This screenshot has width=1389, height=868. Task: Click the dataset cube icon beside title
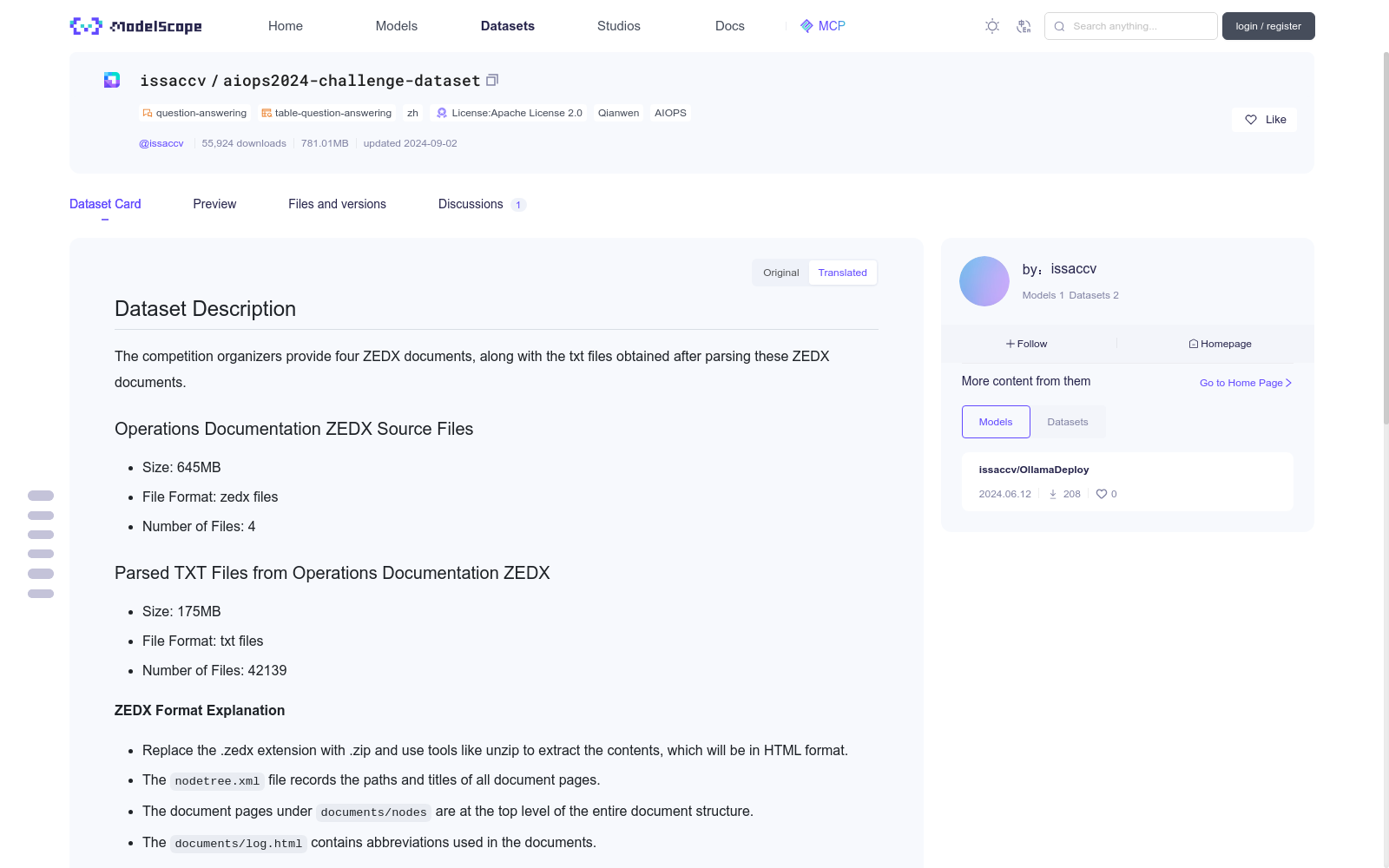point(112,80)
